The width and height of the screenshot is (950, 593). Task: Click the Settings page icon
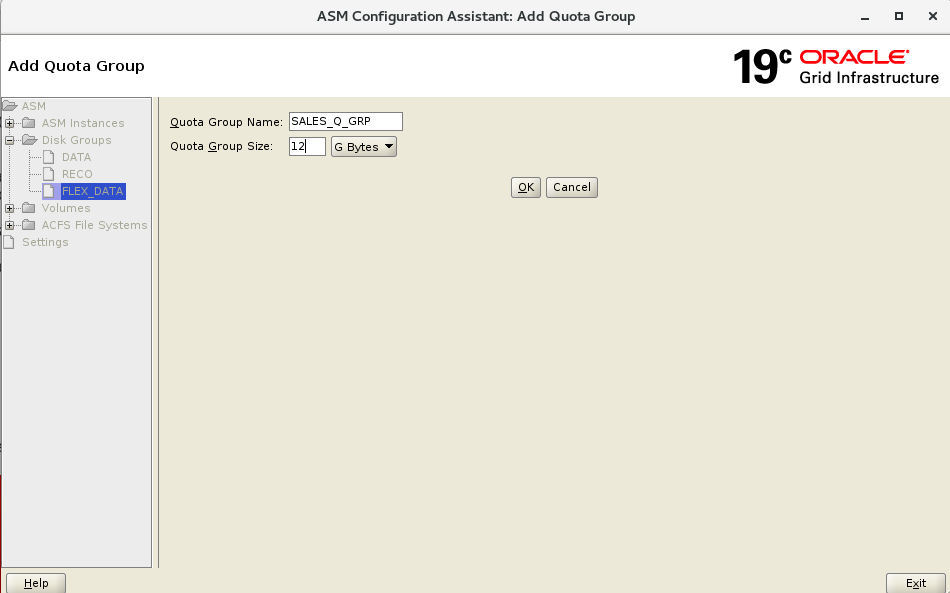[9, 242]
